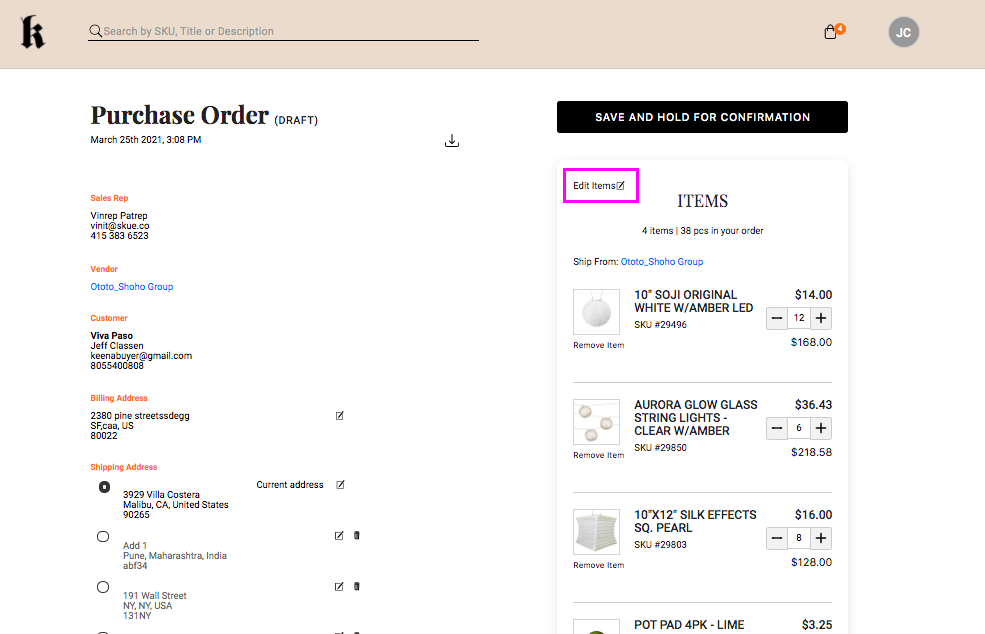Viewport: 985px width, 634px height.
Task: Choose the Add 1 Pune address option
Action: click(x=103, y=536)
